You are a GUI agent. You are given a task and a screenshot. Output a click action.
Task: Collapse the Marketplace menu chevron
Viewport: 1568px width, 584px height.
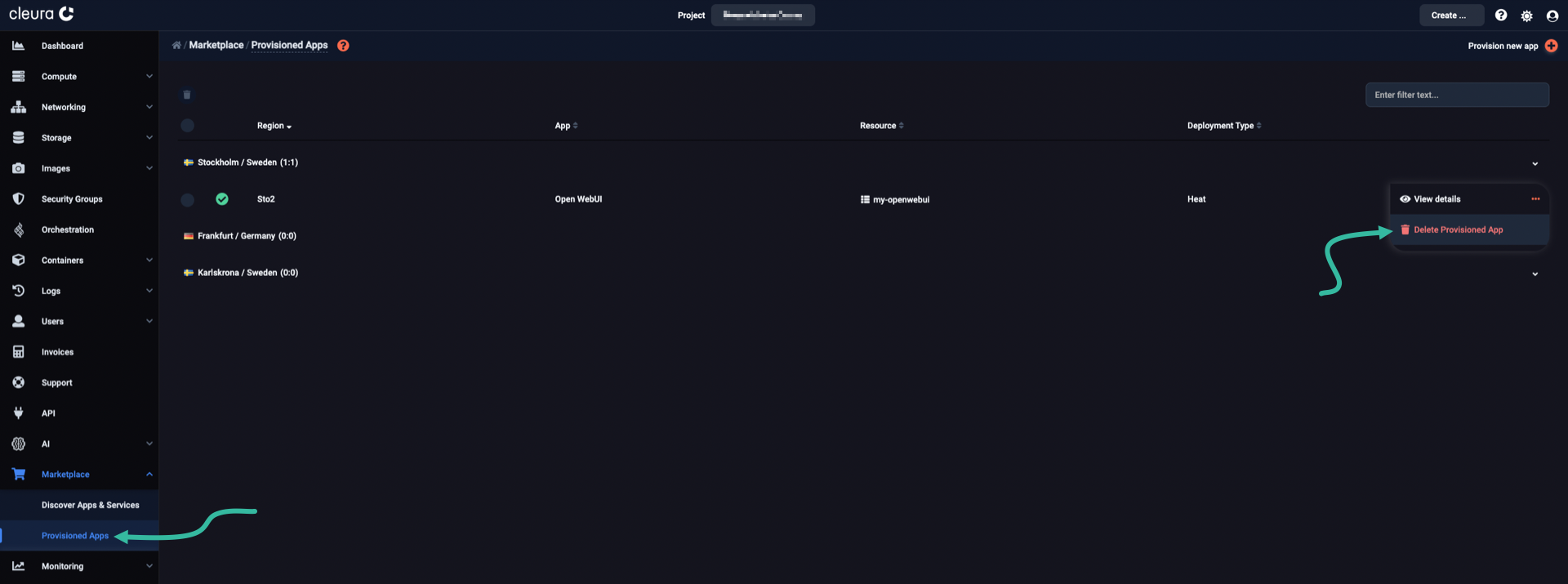[149, 474]
